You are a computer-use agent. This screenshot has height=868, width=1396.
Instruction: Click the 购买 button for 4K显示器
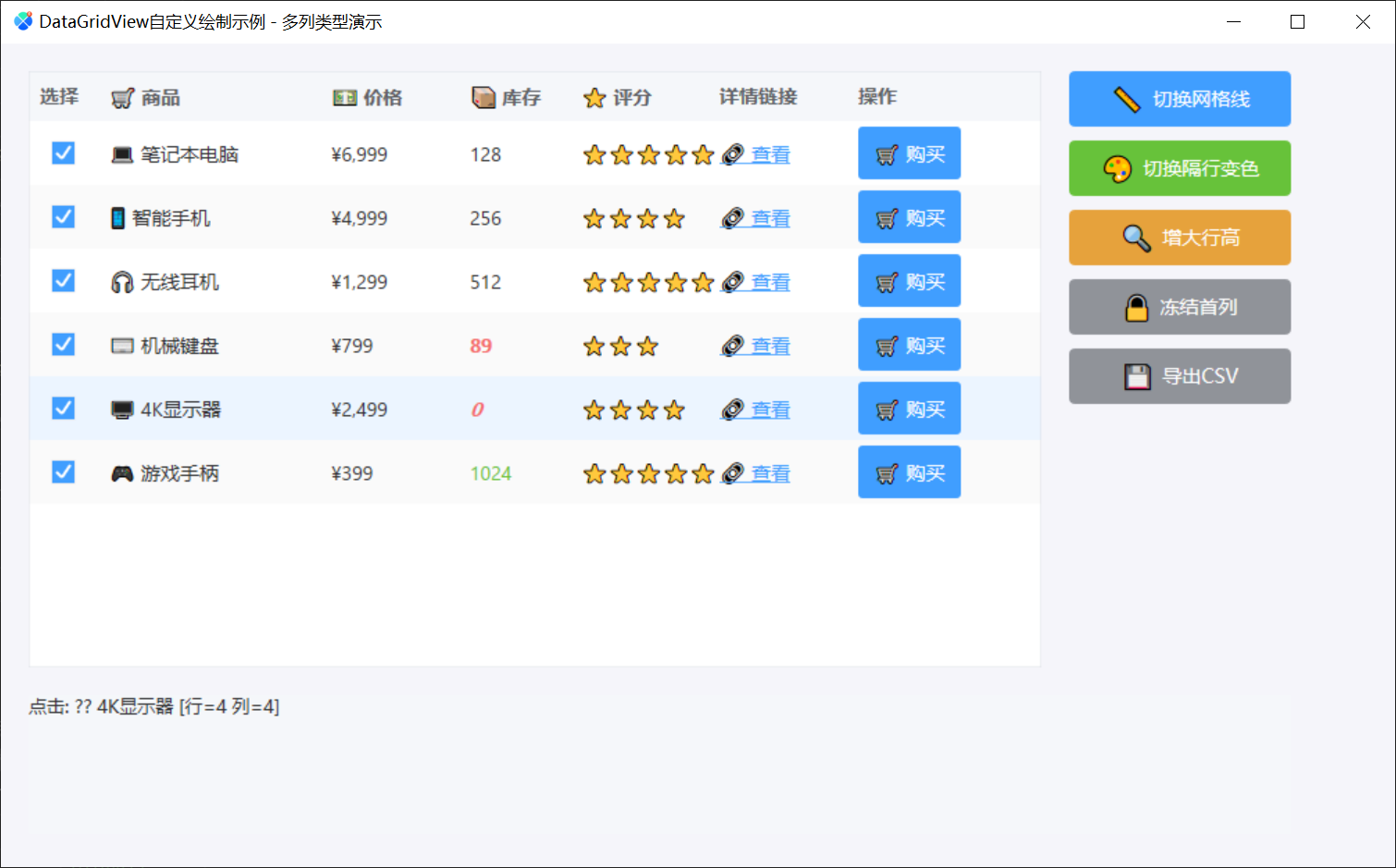point(909,408)
